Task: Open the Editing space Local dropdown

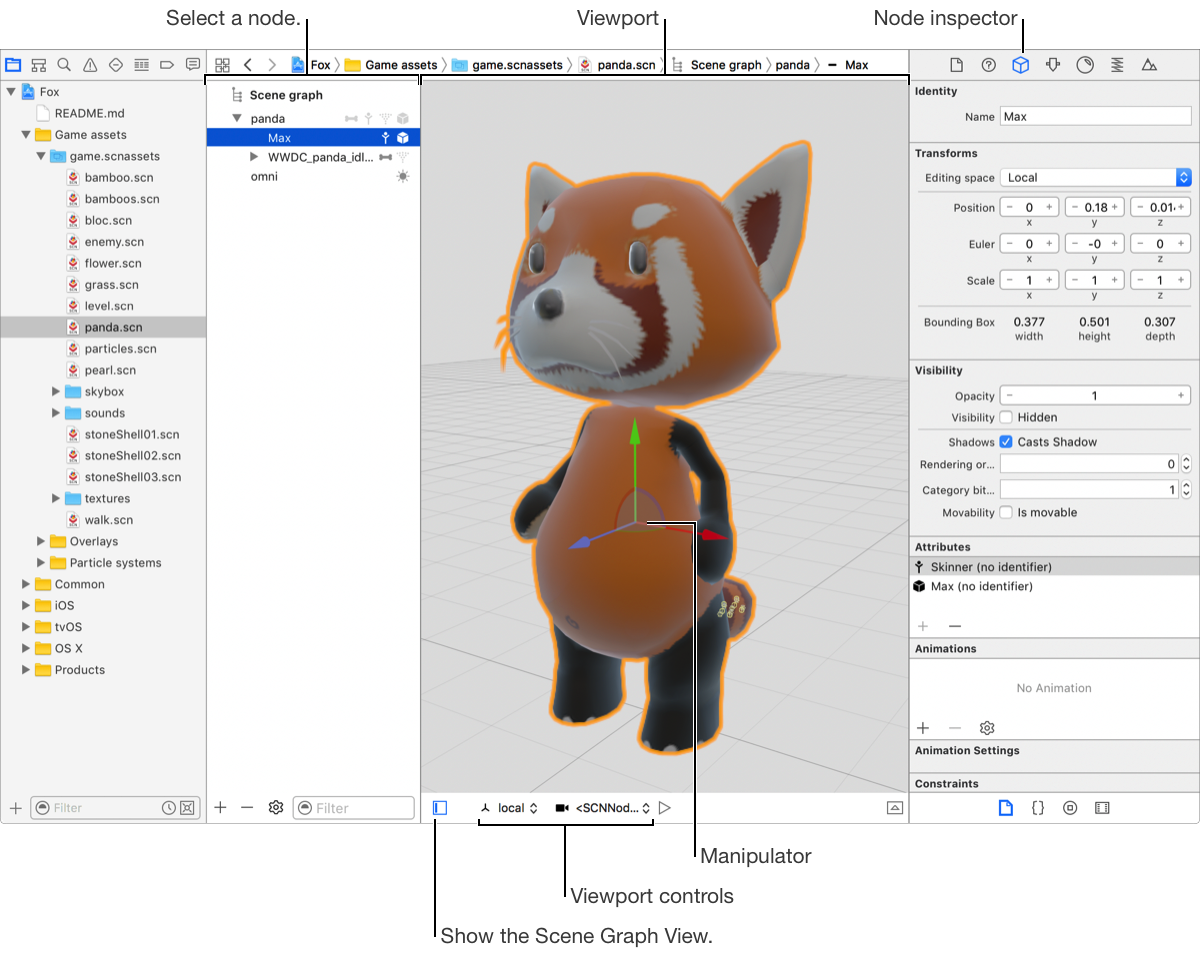Action: coord(1095,177)
